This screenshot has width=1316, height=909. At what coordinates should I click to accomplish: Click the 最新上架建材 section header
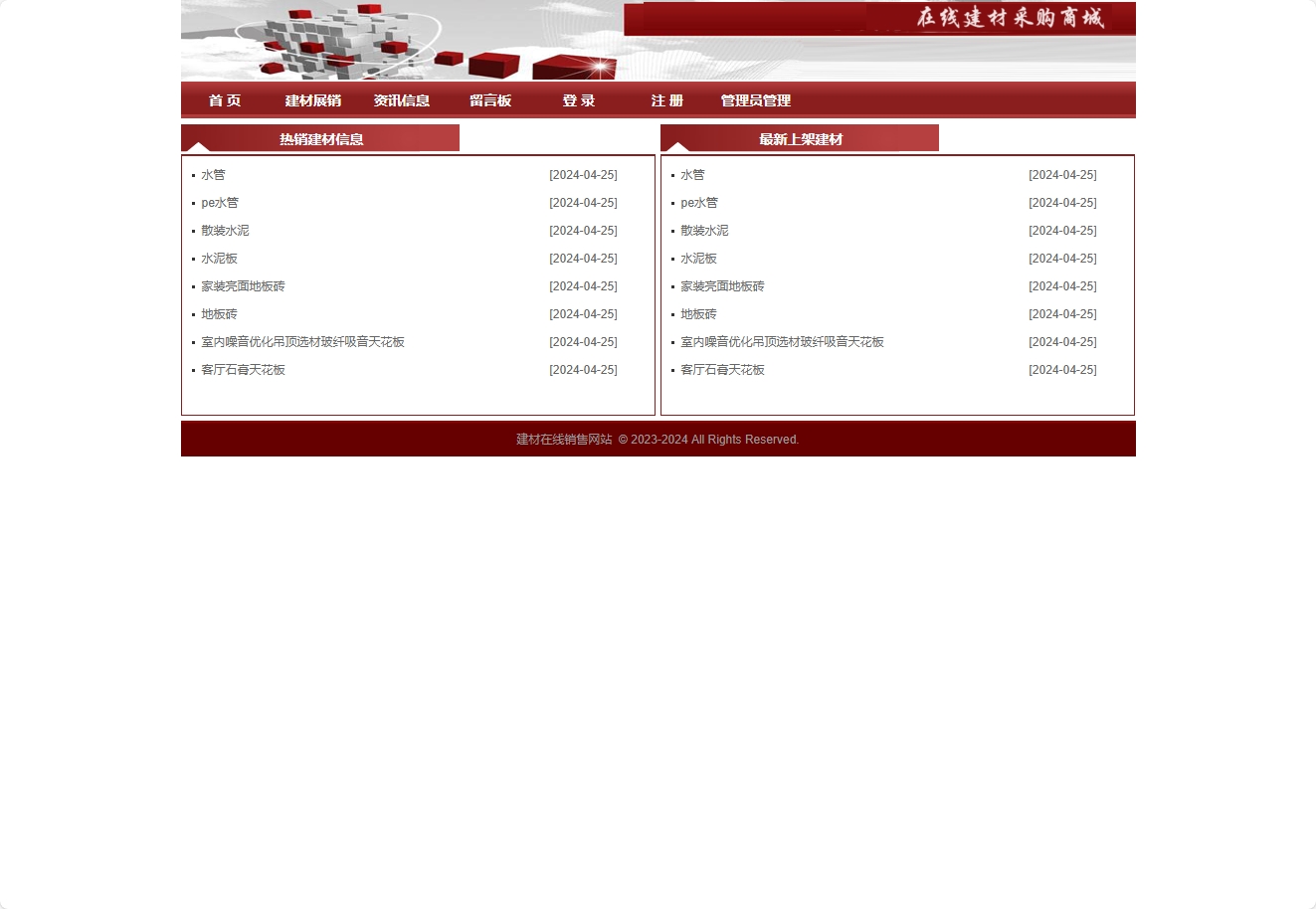(799, 138)
